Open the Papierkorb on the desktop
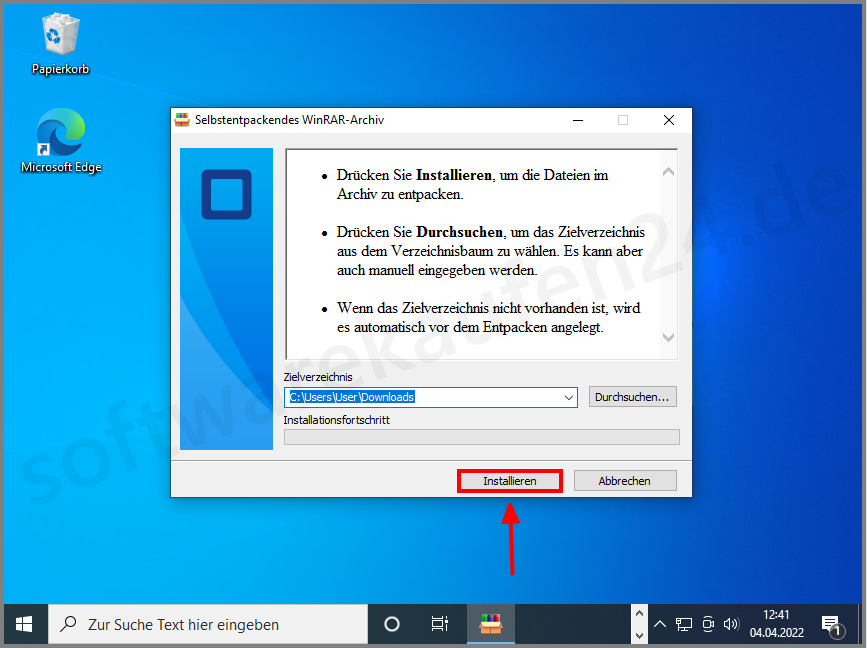The height and width of the screenshot is (648, 867). 60,35
